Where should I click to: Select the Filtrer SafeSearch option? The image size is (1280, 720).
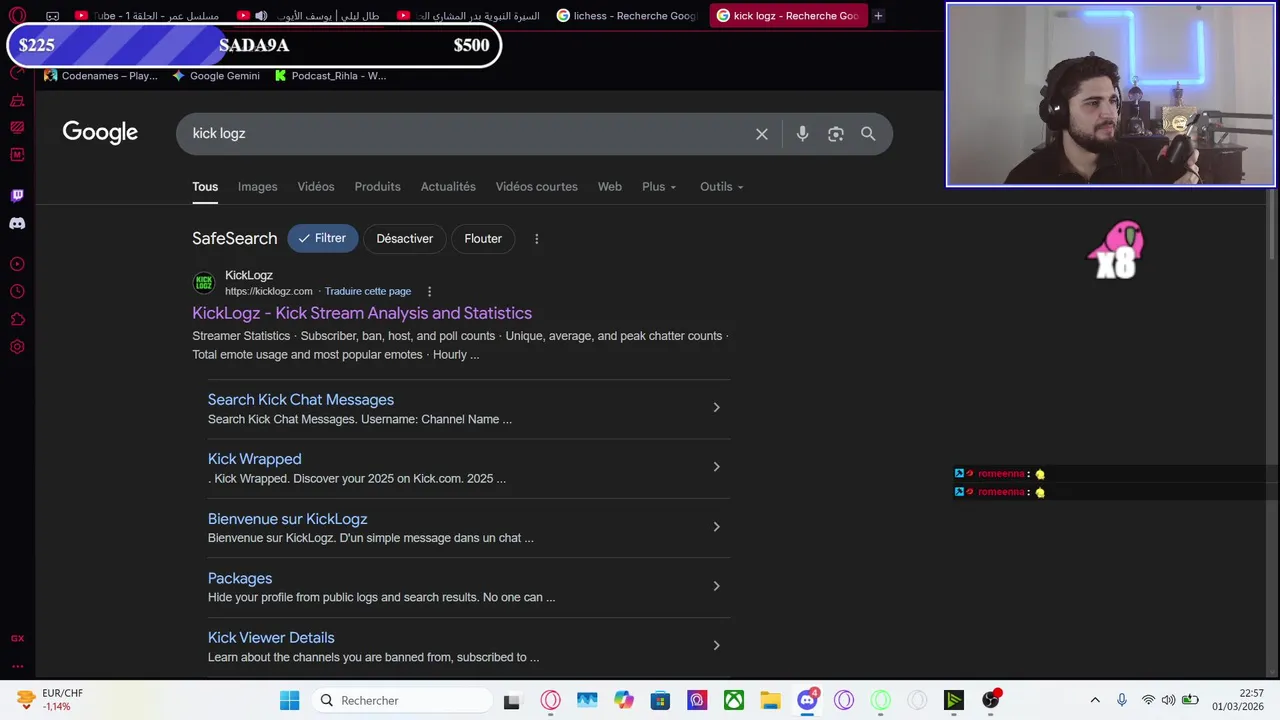322,239
